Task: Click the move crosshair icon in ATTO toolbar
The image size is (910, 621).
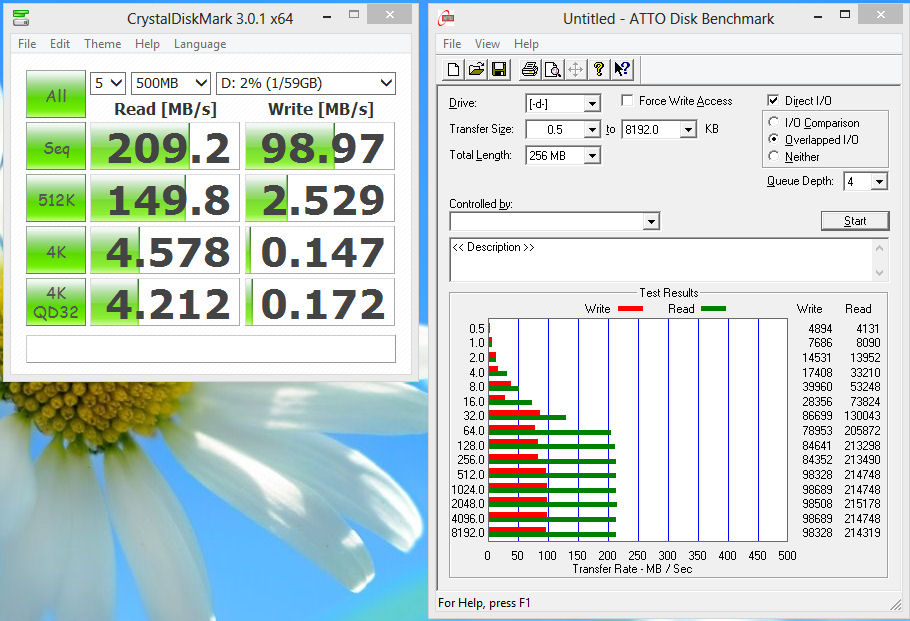Action: [575, 70]
